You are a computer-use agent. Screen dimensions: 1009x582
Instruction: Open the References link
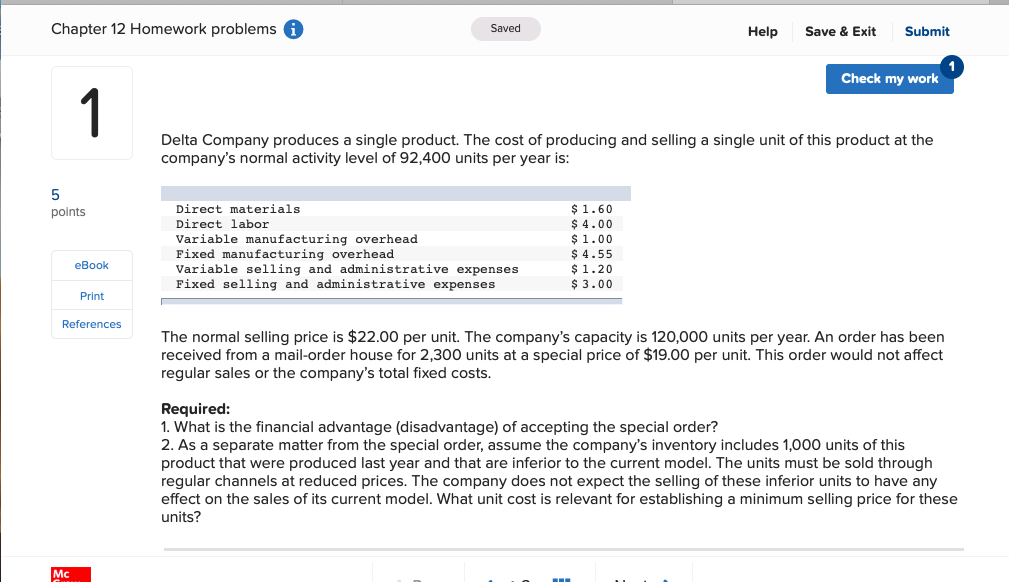(91, 324)
